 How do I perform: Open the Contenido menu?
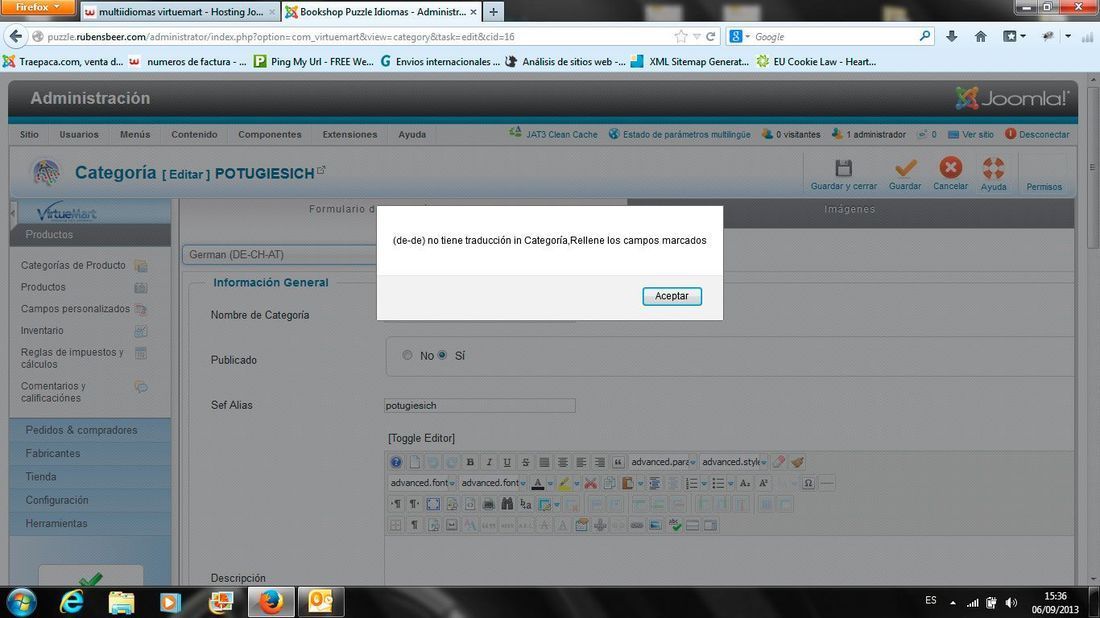click(194, 134)
